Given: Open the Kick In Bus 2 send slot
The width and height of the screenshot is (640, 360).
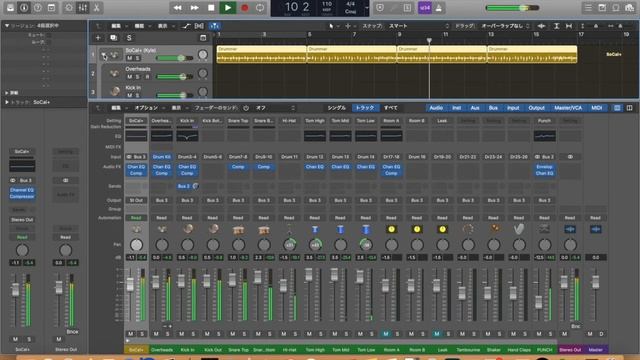Looking at the screenshot, I should [x=184, y=186].
